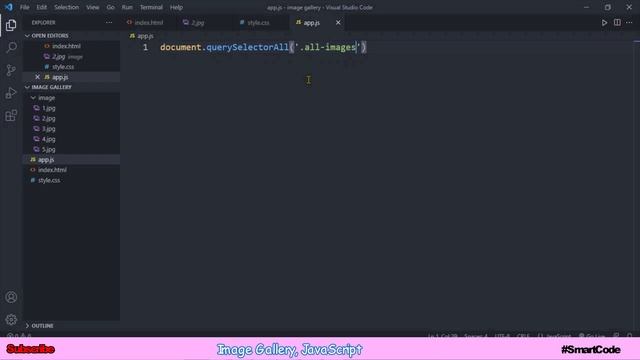Open 1.jpg in image folder
This screenshot has width=640, height=360.
point(49,108)
